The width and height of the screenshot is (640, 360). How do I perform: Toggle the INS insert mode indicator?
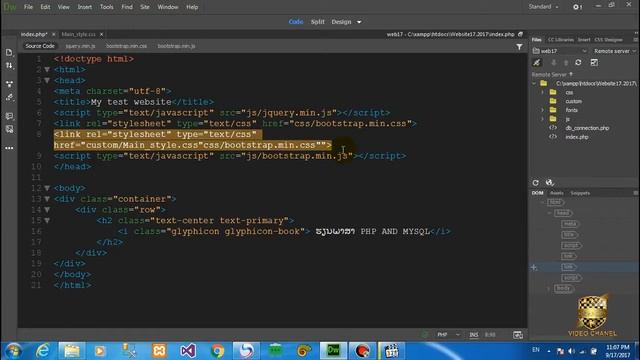click(x=473, y=335)
